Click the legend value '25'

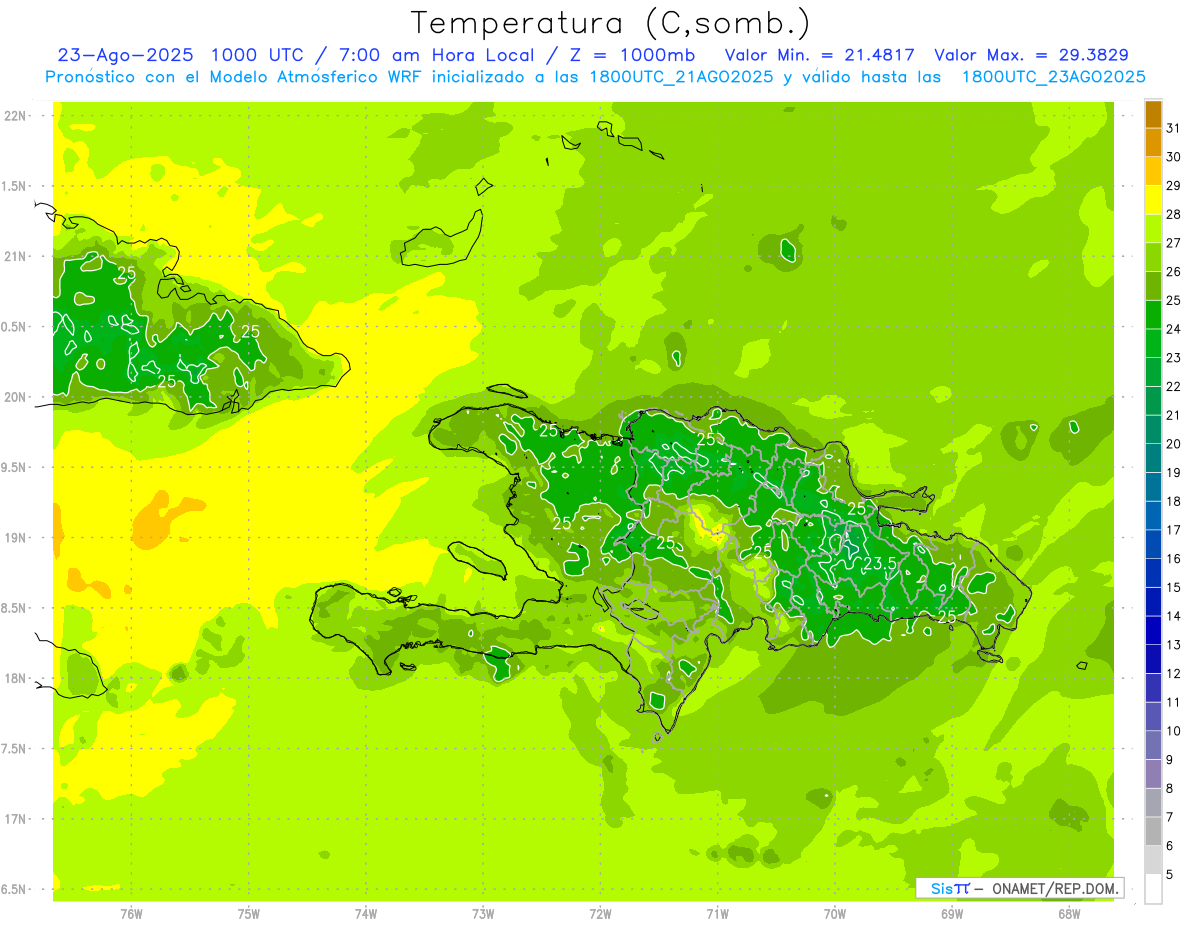(1174, 300)
